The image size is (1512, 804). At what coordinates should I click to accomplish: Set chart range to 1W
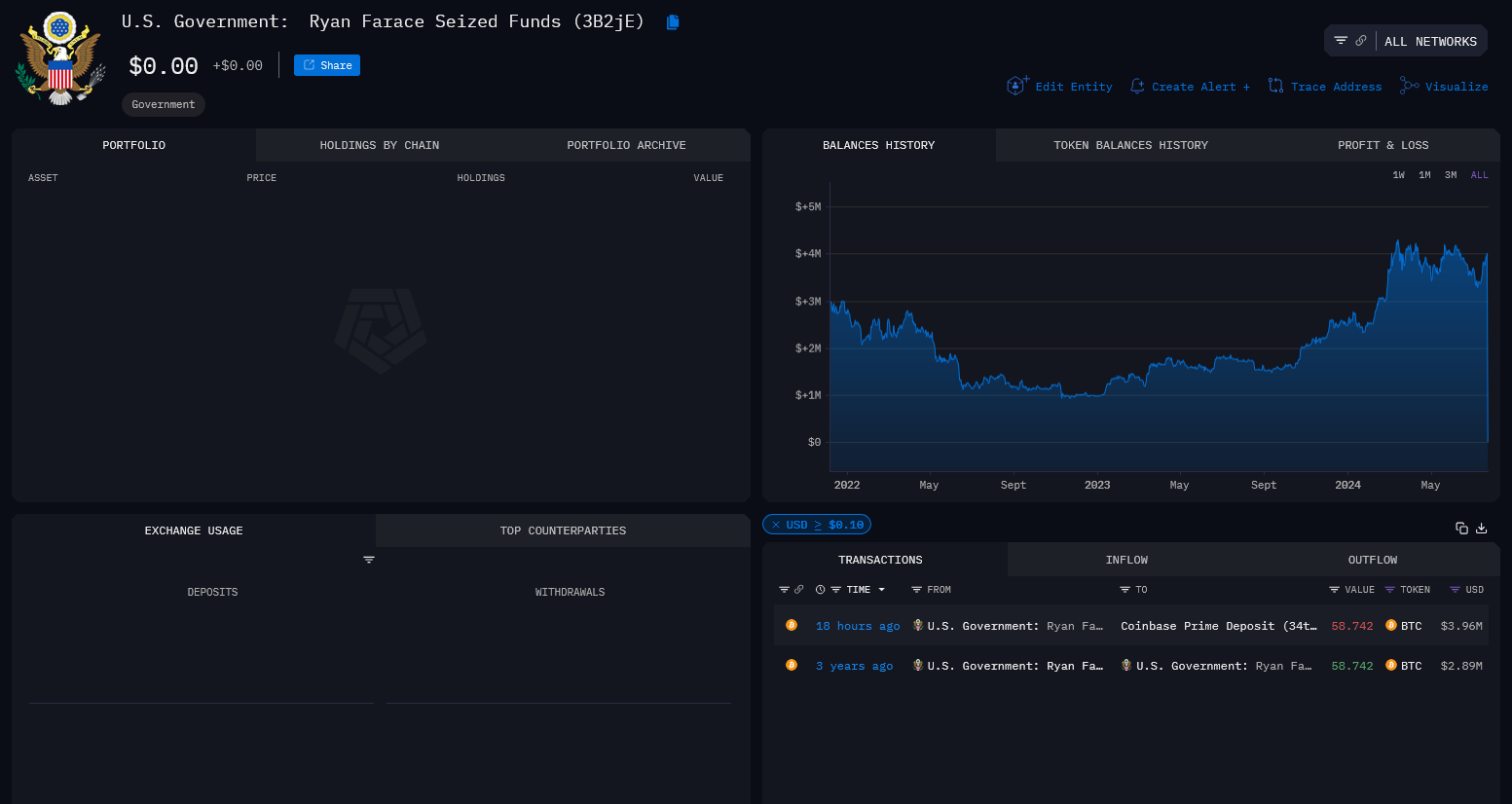click(1398, 175)
